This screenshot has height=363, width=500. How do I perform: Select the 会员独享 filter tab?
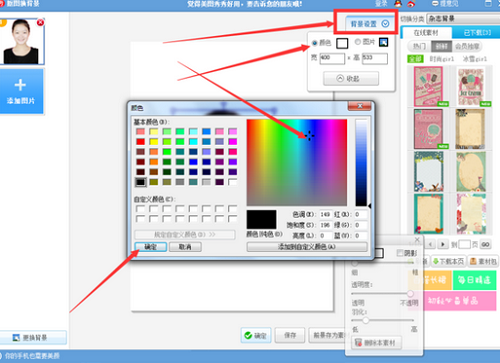[467, 46]
